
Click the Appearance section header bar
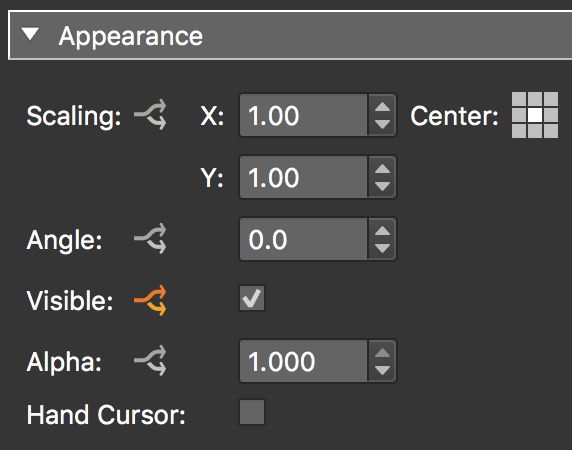pos(290,35)
